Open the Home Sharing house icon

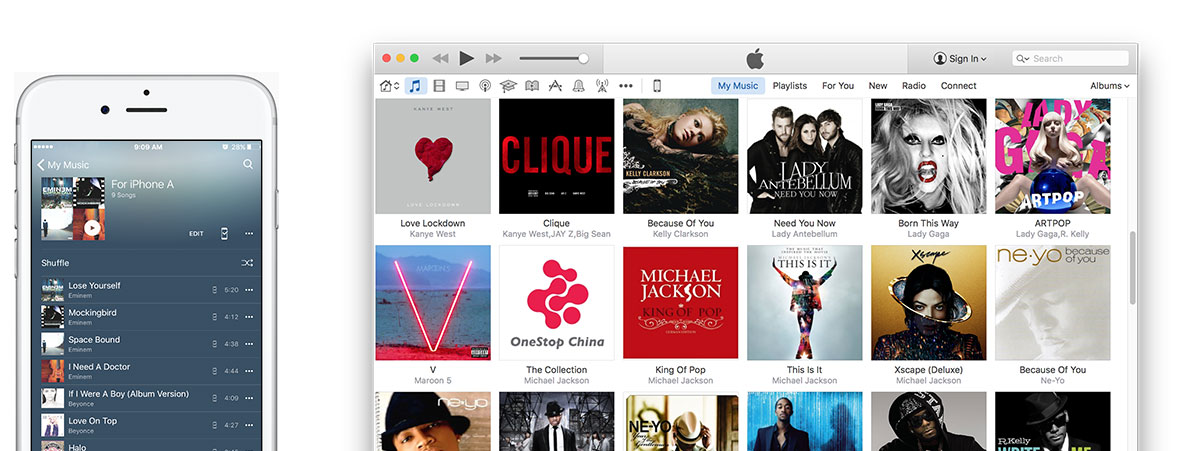pos(386,86)
